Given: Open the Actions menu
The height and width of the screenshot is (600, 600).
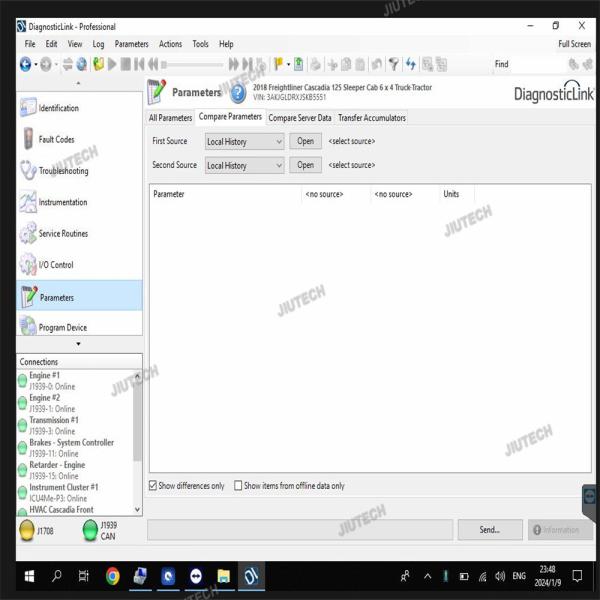Looking at the screenshot, I should [170, 44].
